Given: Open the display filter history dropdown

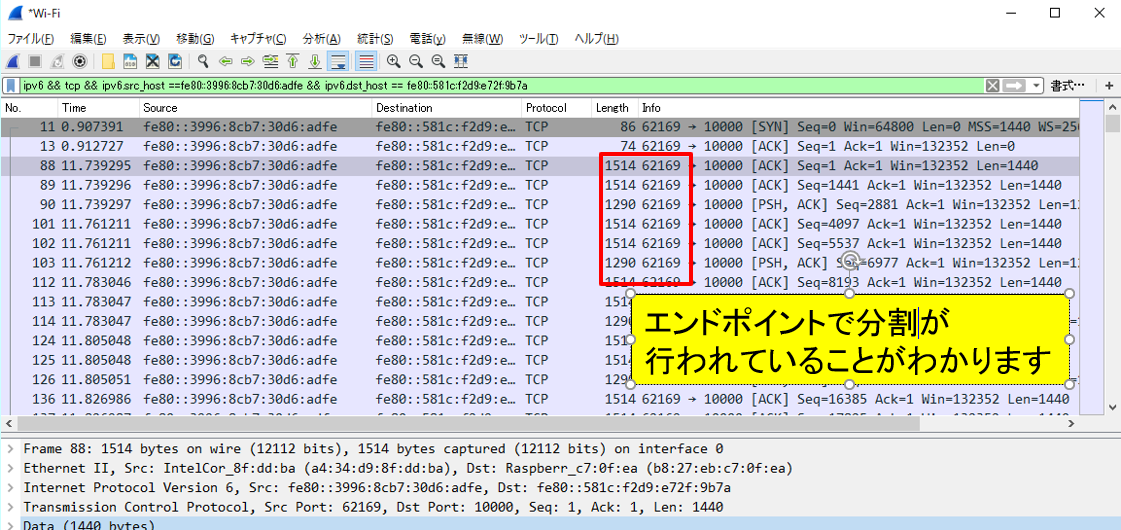Looking at the screenshot, I should pos(1037,86).
